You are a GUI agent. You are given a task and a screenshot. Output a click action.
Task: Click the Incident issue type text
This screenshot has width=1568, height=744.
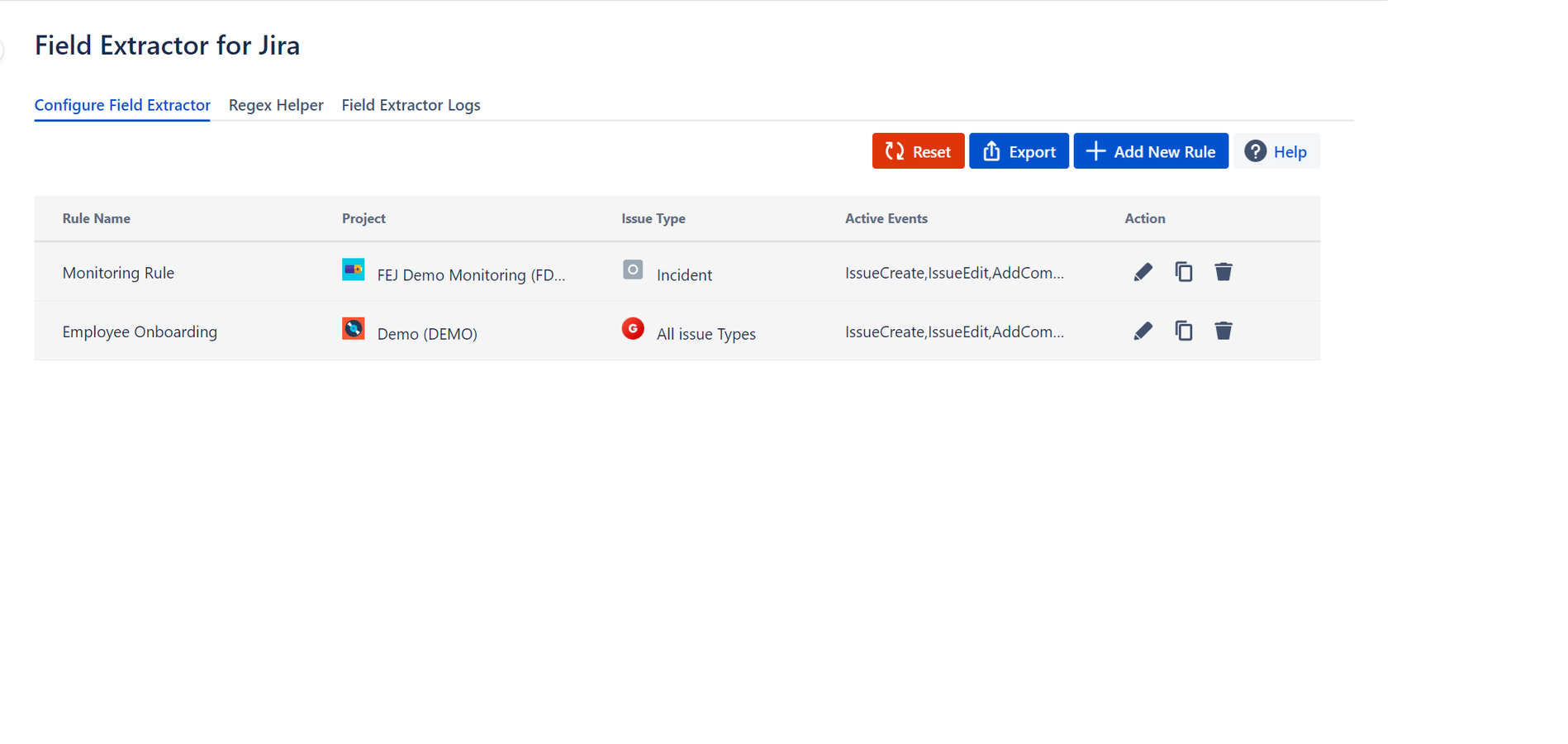[x=684, y=274]
